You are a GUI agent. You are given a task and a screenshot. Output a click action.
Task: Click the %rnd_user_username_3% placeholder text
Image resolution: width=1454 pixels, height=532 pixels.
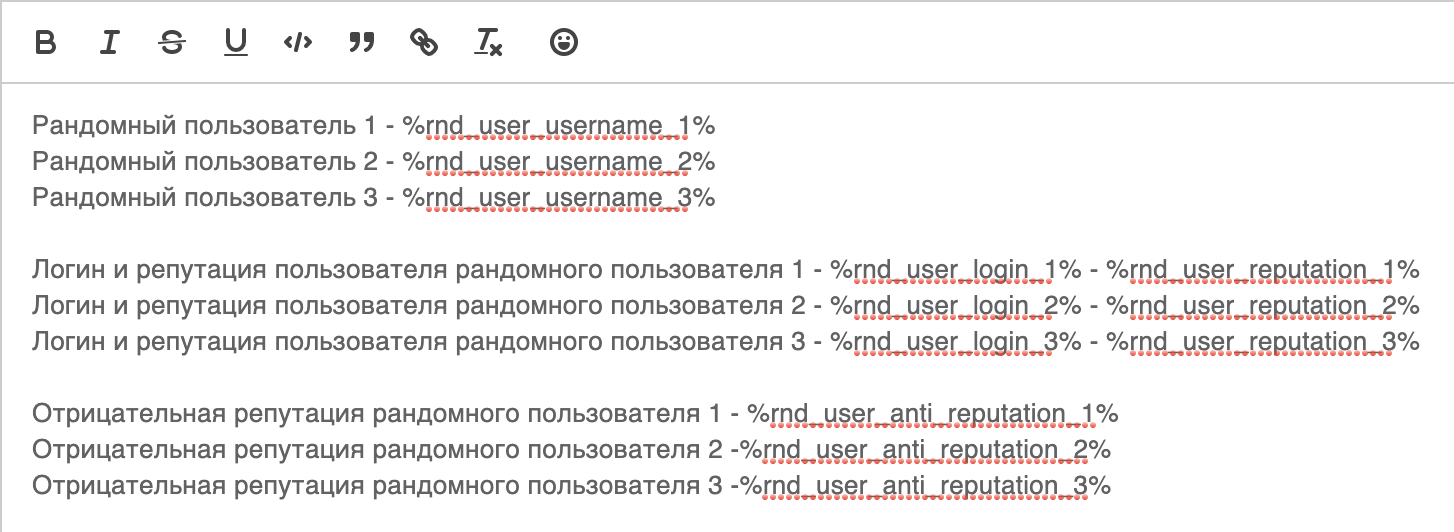click(x=559, y=198)
